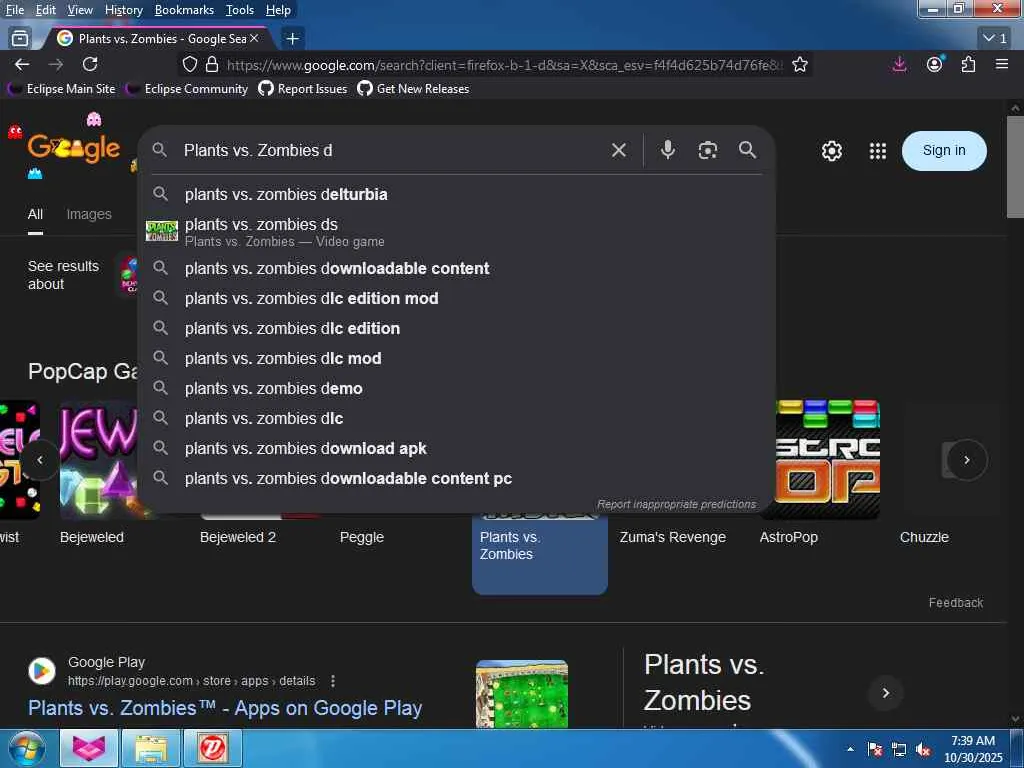1024x768 pixels.
Task: Open the Firefox account icon
Action: pos(935,64)
